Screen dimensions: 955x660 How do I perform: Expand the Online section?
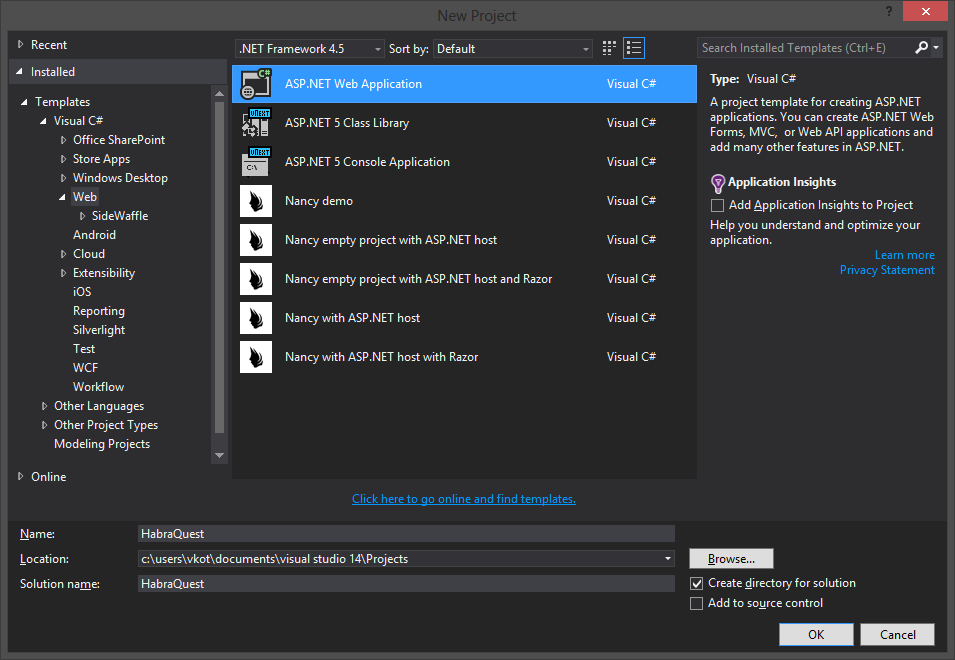coord(20,476)
